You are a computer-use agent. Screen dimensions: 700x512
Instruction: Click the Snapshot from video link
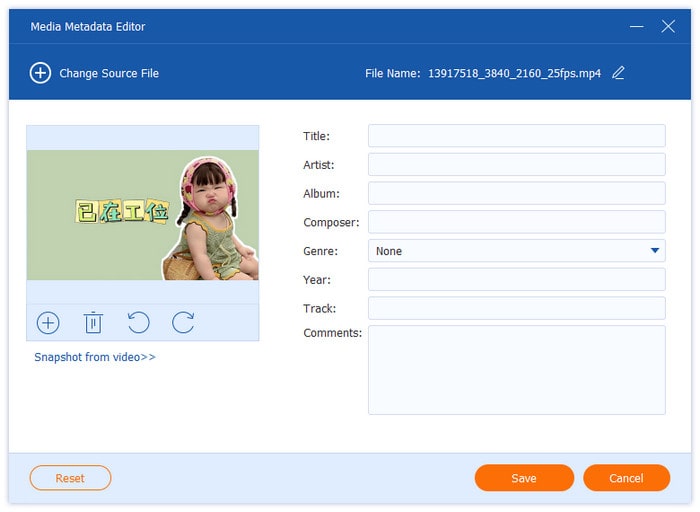(95, 357)
